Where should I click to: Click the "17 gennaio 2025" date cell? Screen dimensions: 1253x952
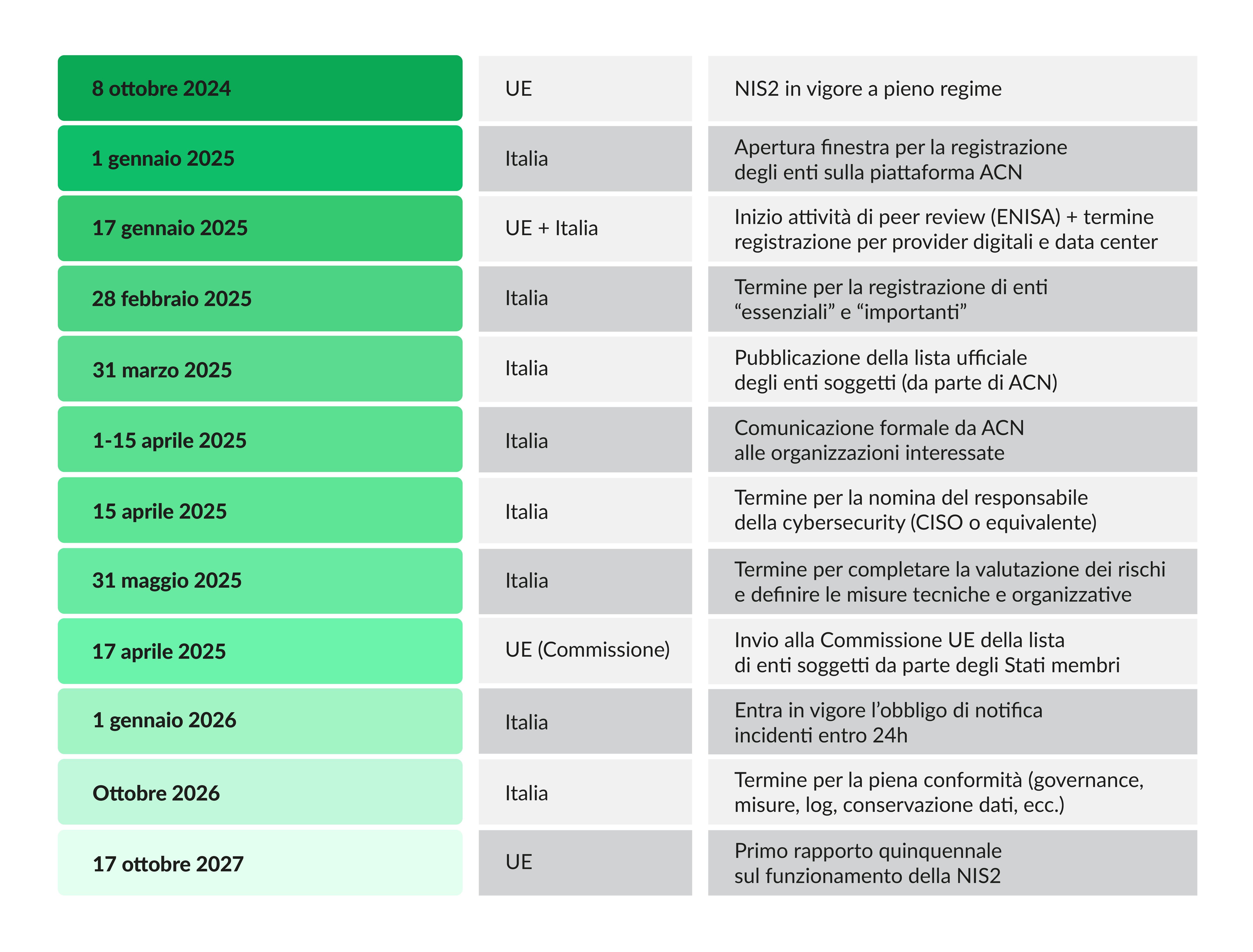pyautogui.click(x=260, y=228)
